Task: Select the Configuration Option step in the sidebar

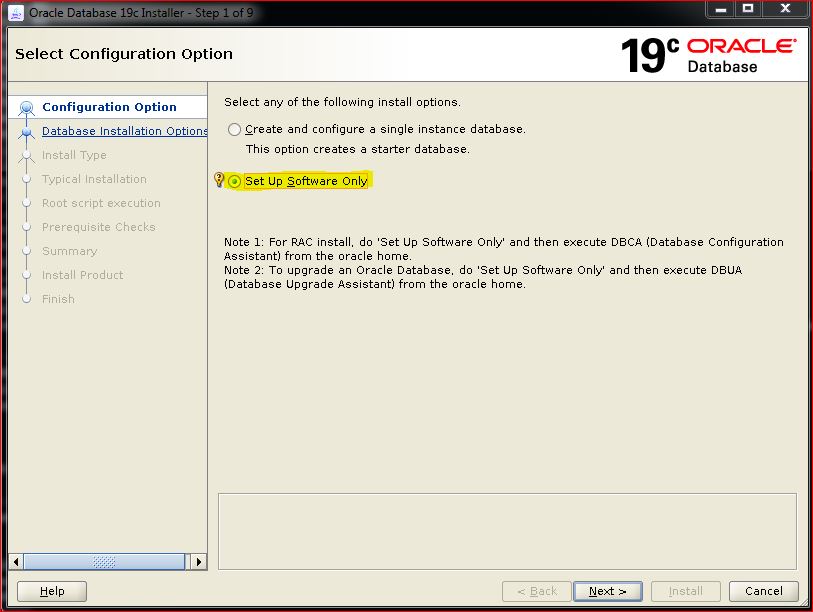Action: point(109,107)
